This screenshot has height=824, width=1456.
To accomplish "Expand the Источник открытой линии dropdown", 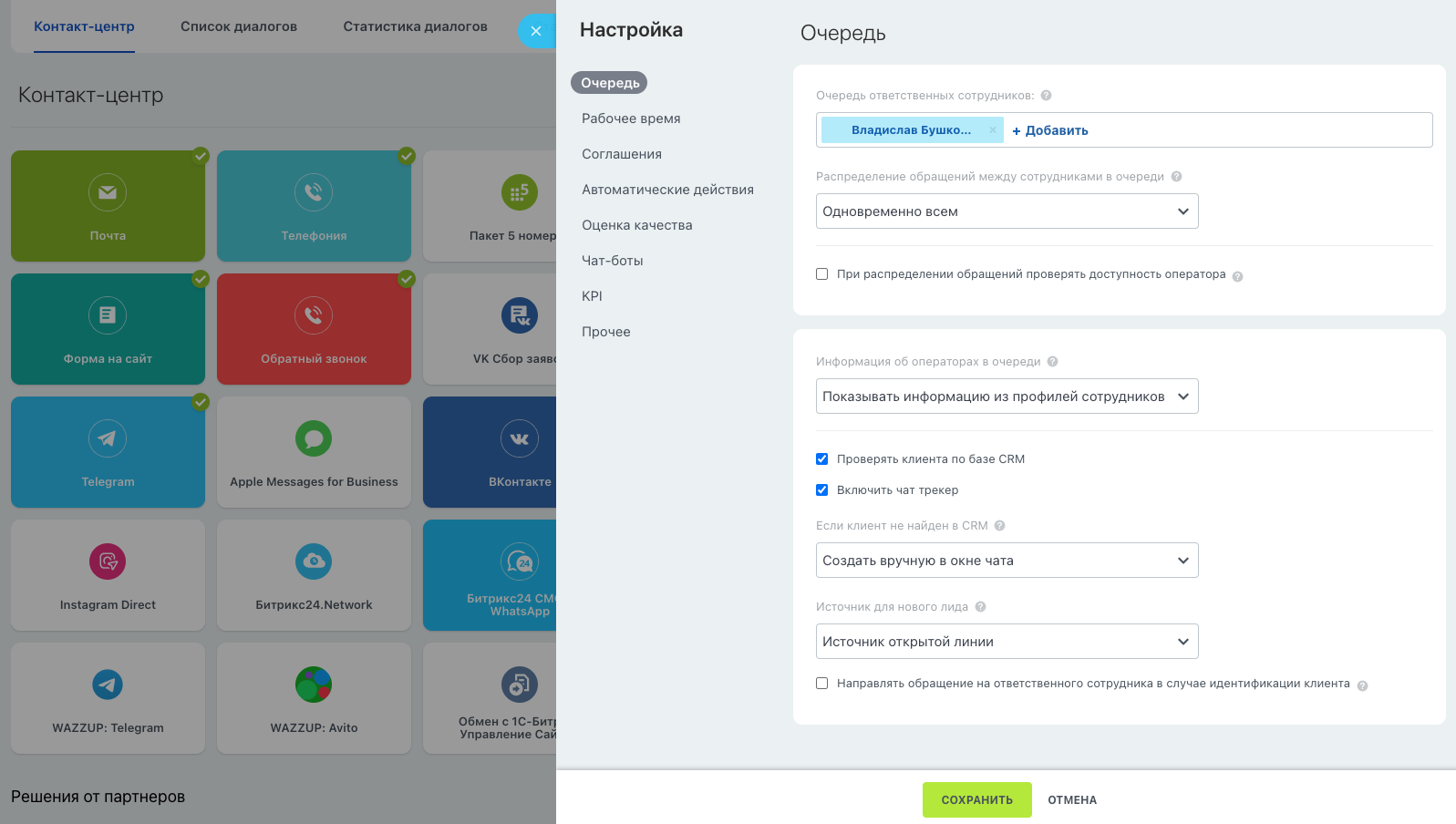I will coord(1007,642).
